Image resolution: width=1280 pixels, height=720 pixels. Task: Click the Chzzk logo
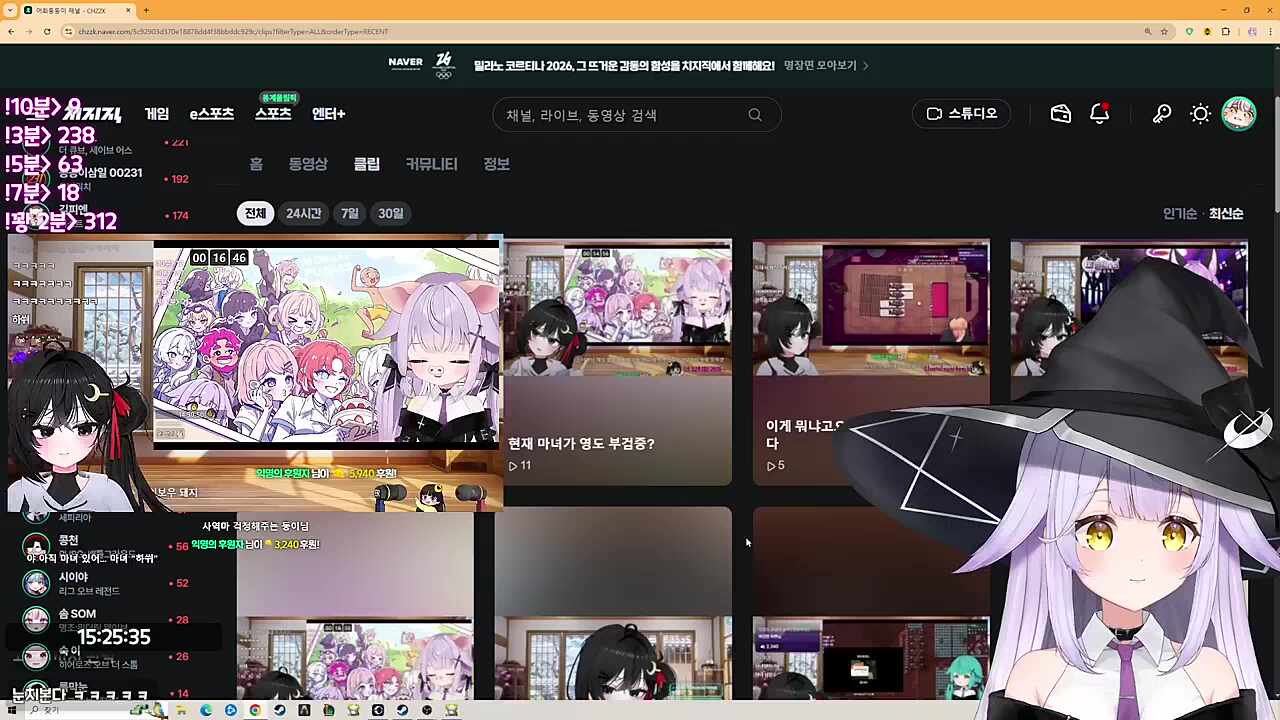[x=95, y=113]
